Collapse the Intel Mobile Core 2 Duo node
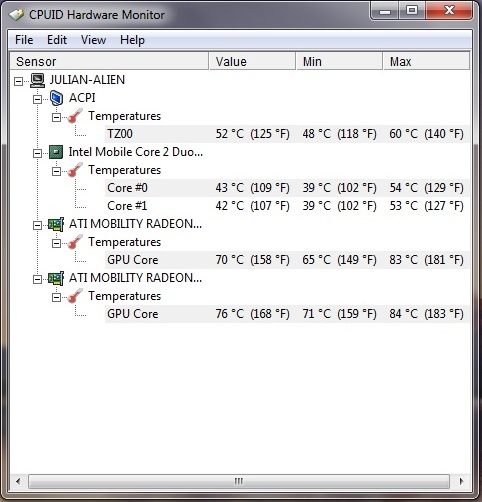482x502 pixels. (37, 153)
